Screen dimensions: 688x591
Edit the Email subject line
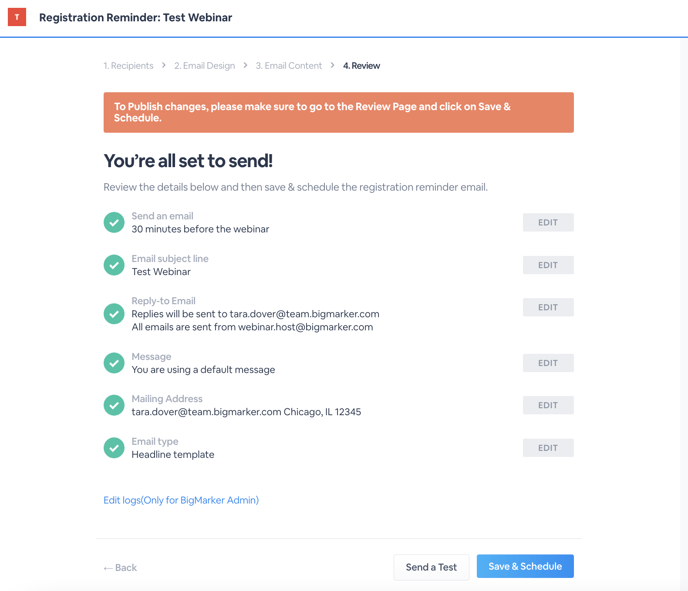pos(548,265)
